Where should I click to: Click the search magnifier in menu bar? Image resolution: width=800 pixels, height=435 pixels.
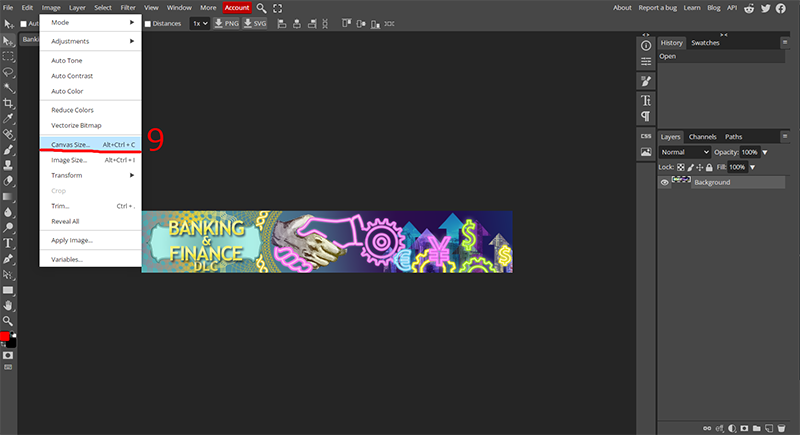[x=261, y=8]
